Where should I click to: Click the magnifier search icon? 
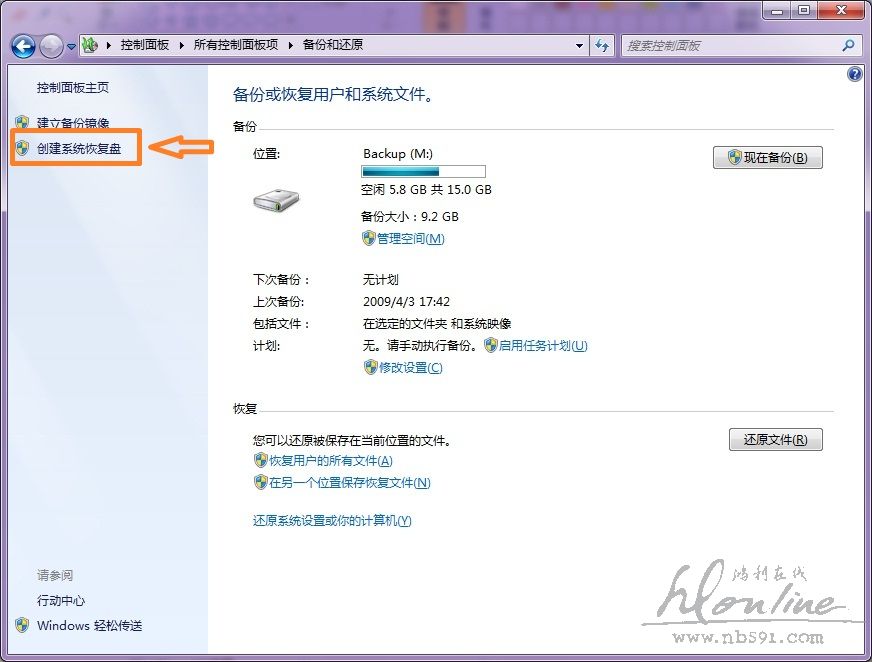coord(848,46)
